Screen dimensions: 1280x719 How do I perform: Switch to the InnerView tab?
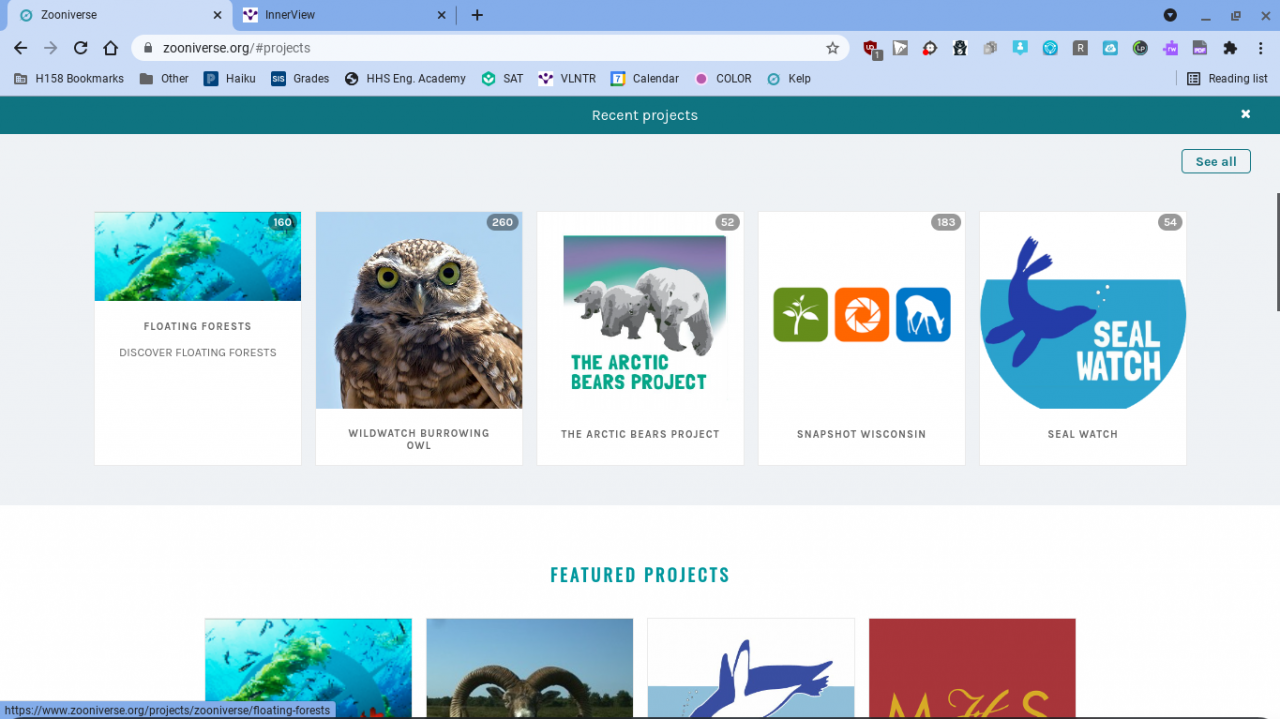[345, 15]
